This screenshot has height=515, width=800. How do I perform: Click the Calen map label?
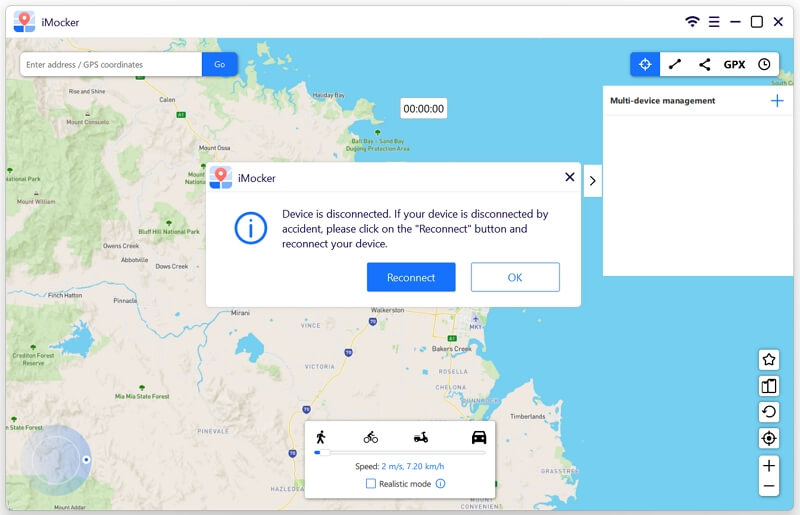167,100
